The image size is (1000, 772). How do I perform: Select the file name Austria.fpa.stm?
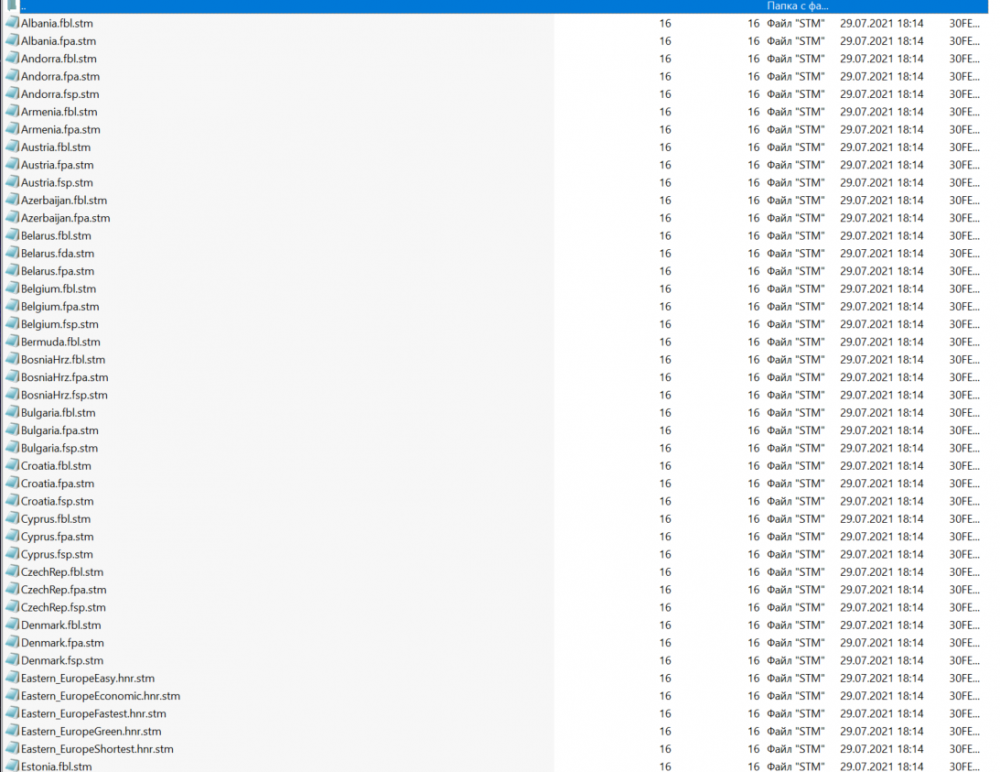coord(57,165)
